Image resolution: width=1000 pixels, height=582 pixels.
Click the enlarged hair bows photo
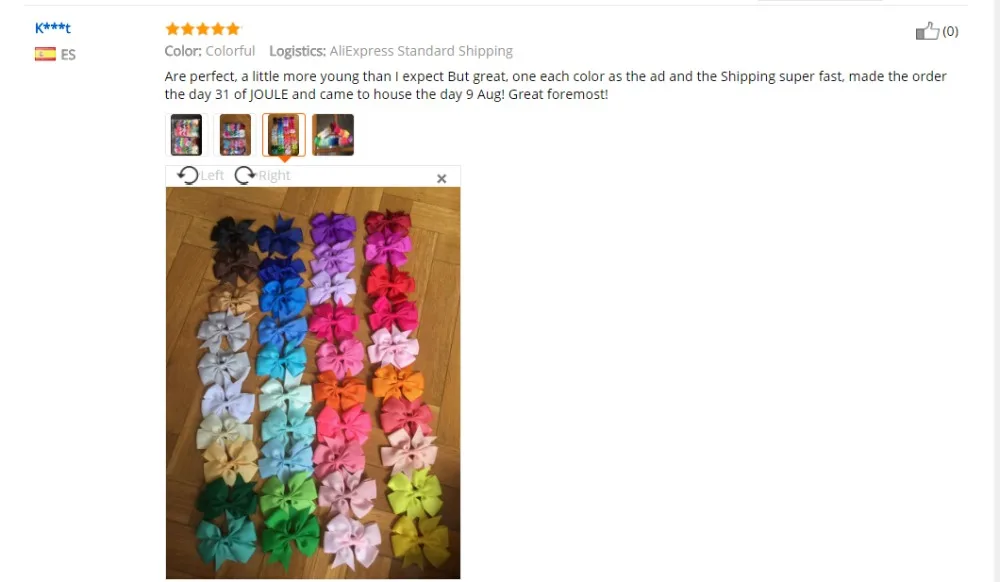point(313,382)
